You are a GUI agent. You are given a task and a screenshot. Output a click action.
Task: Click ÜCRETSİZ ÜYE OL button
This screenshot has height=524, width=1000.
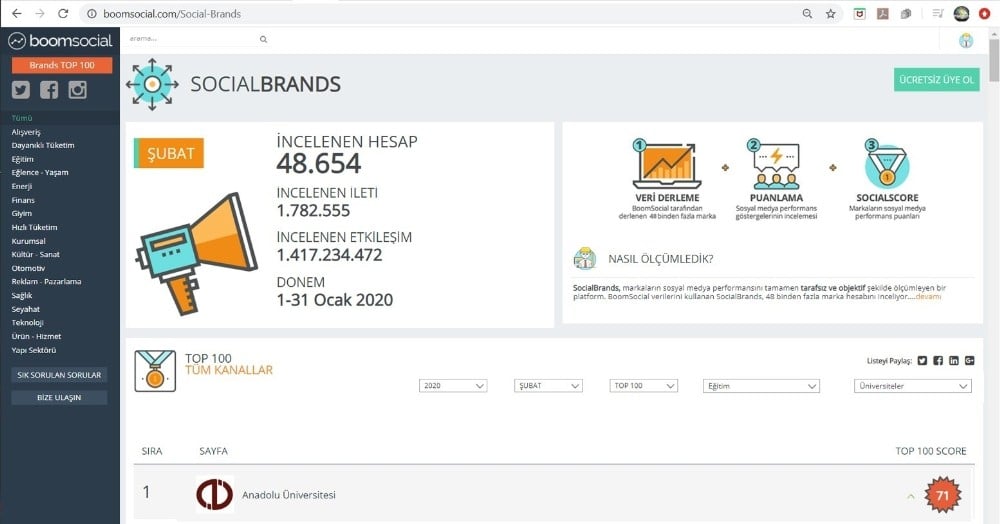click(936, 80)
